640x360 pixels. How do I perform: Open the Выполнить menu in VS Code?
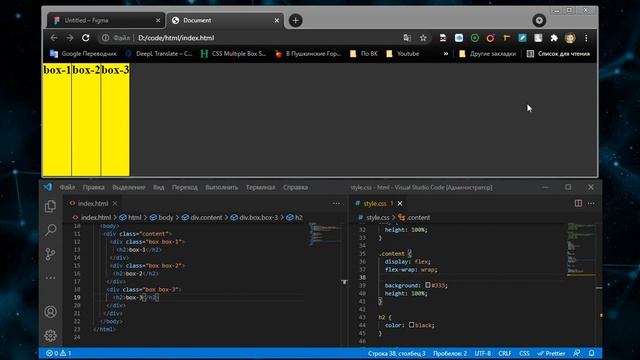222,187
